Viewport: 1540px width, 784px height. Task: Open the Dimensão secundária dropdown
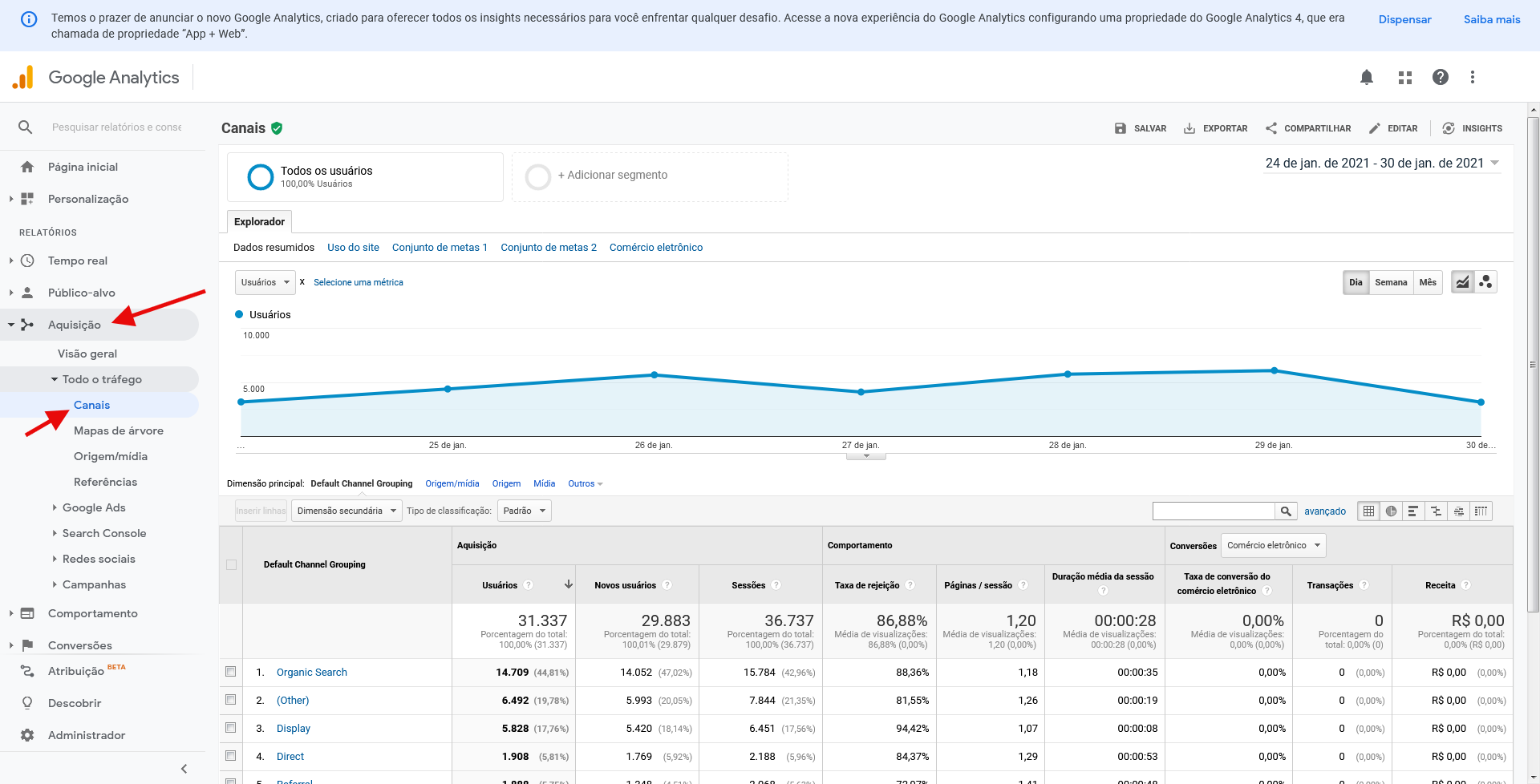tap(346, 511)
